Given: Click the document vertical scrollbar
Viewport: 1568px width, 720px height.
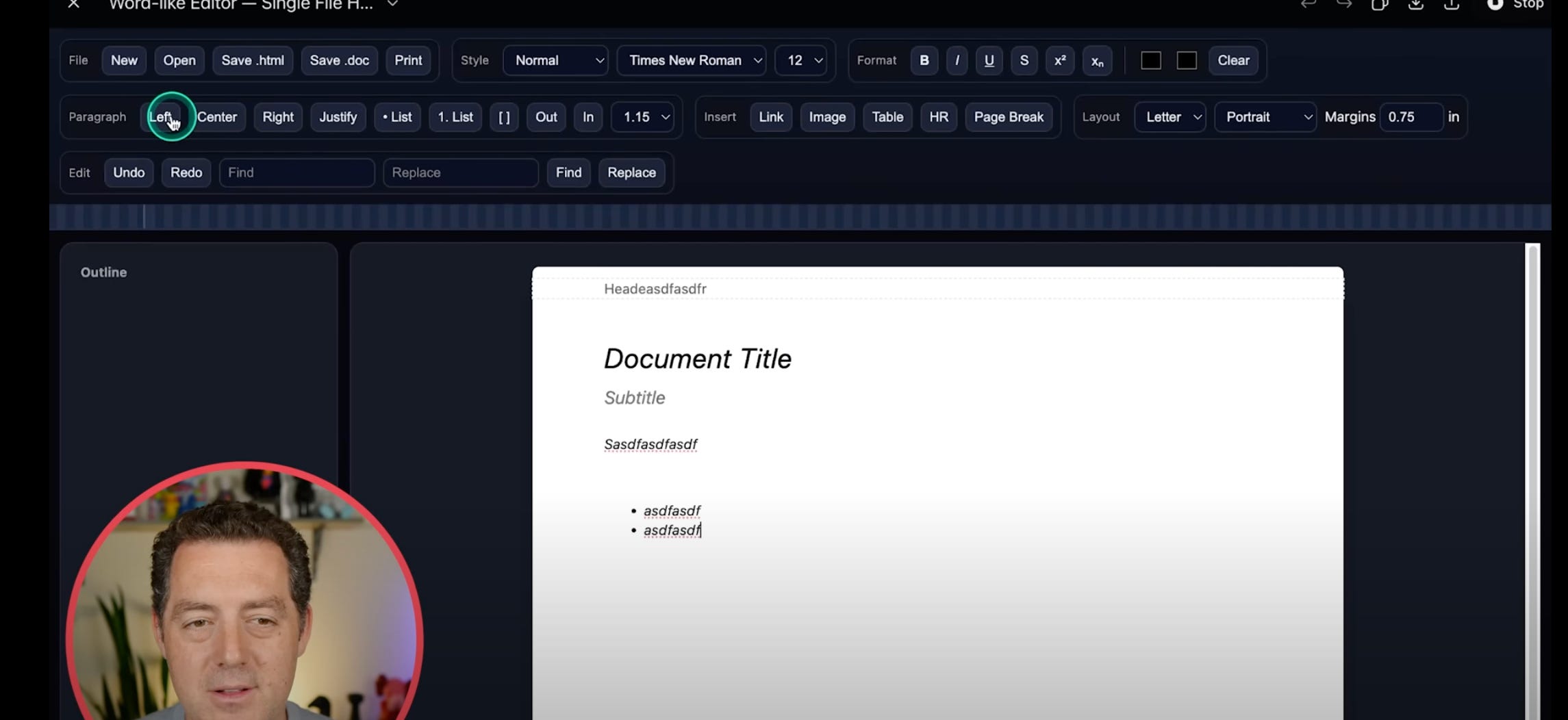Looking at the screenshot, I should [x=1532, y=481].
